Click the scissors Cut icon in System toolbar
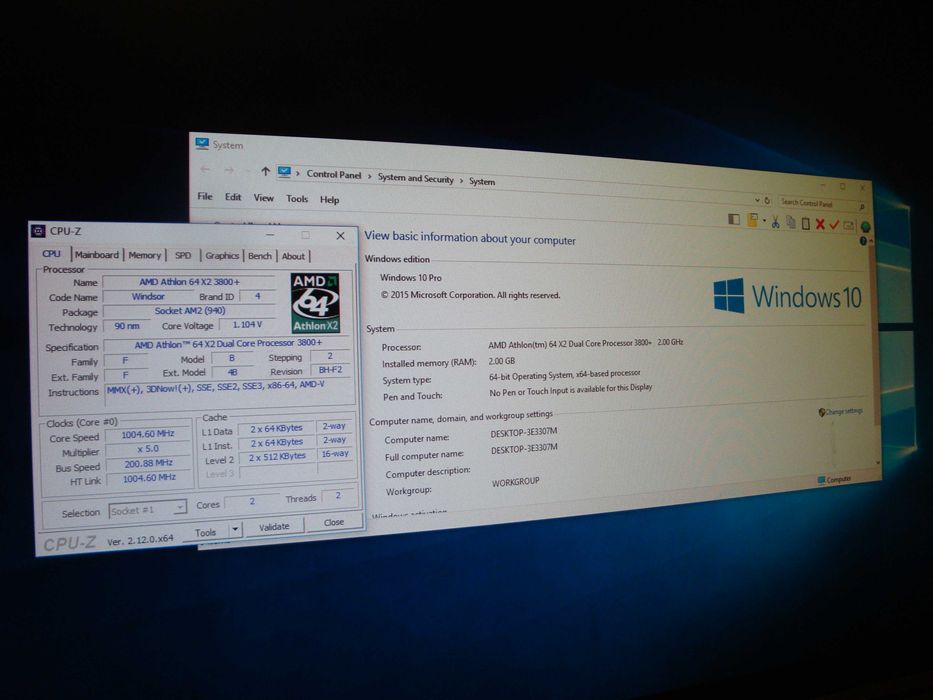933x700 pixels. point(775,223)
